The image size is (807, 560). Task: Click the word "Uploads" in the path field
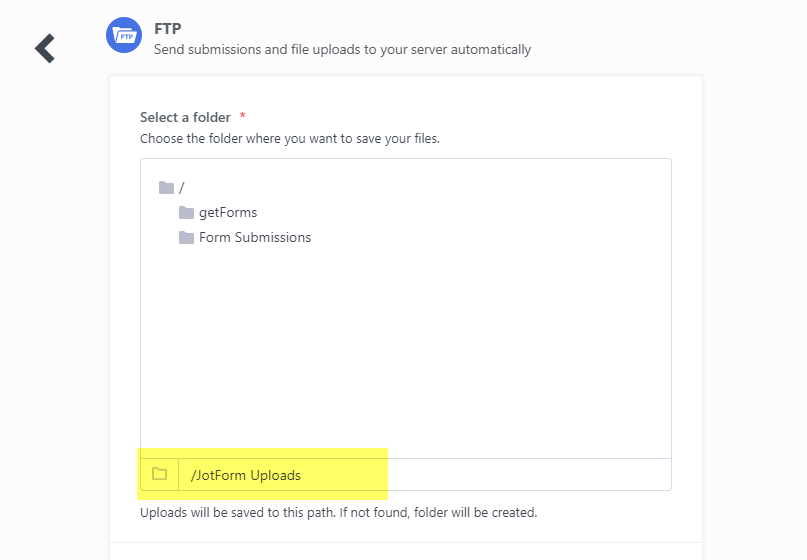point(275,475)
